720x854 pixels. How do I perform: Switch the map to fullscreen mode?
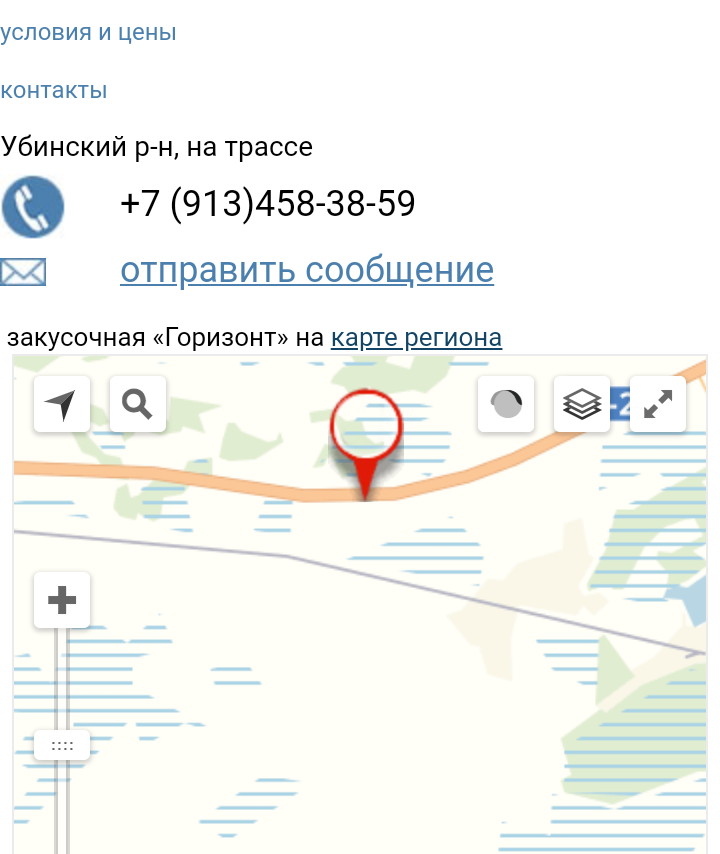[x=658, y=404]
